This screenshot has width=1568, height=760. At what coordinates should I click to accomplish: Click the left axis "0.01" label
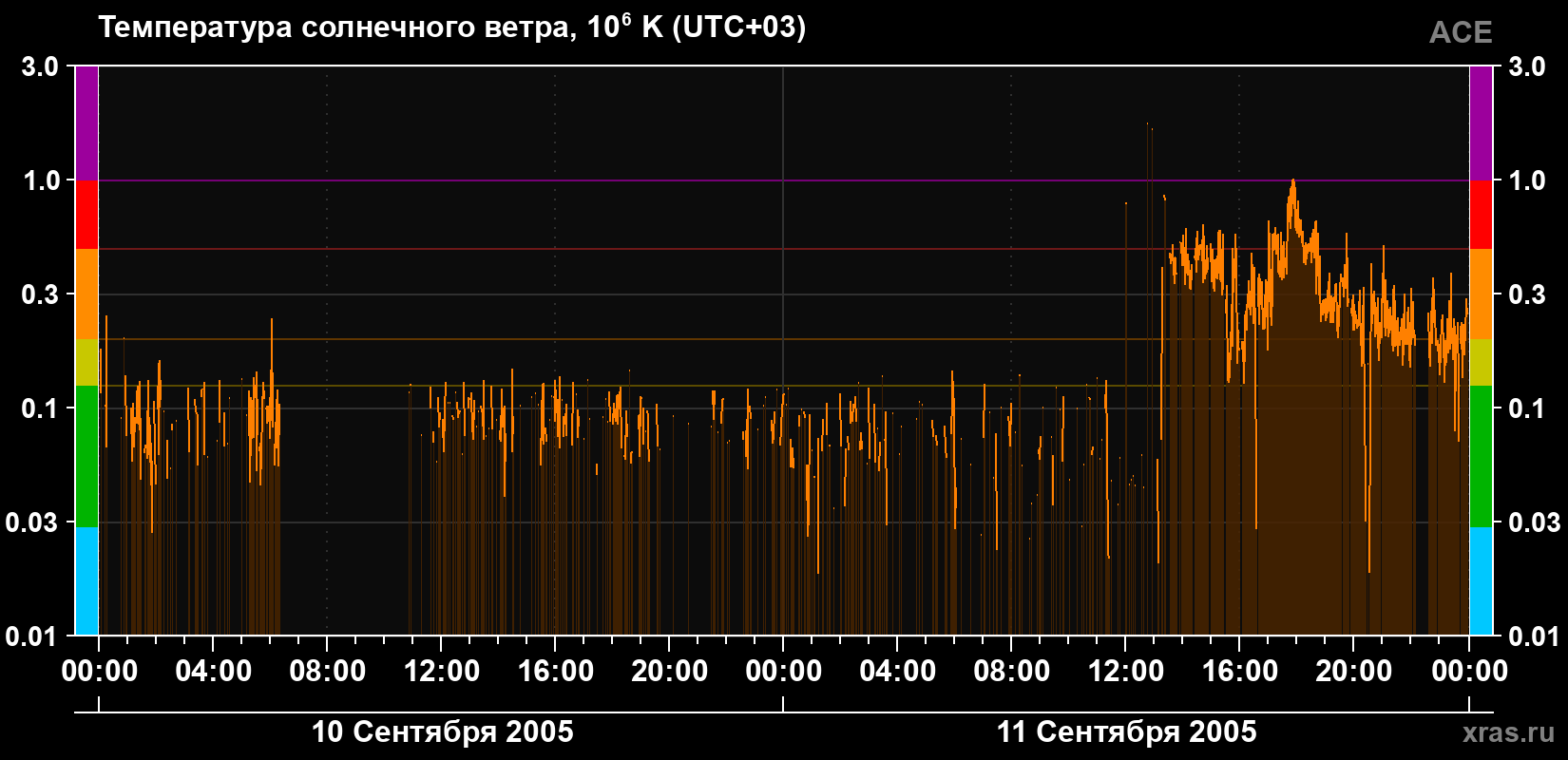33,636
